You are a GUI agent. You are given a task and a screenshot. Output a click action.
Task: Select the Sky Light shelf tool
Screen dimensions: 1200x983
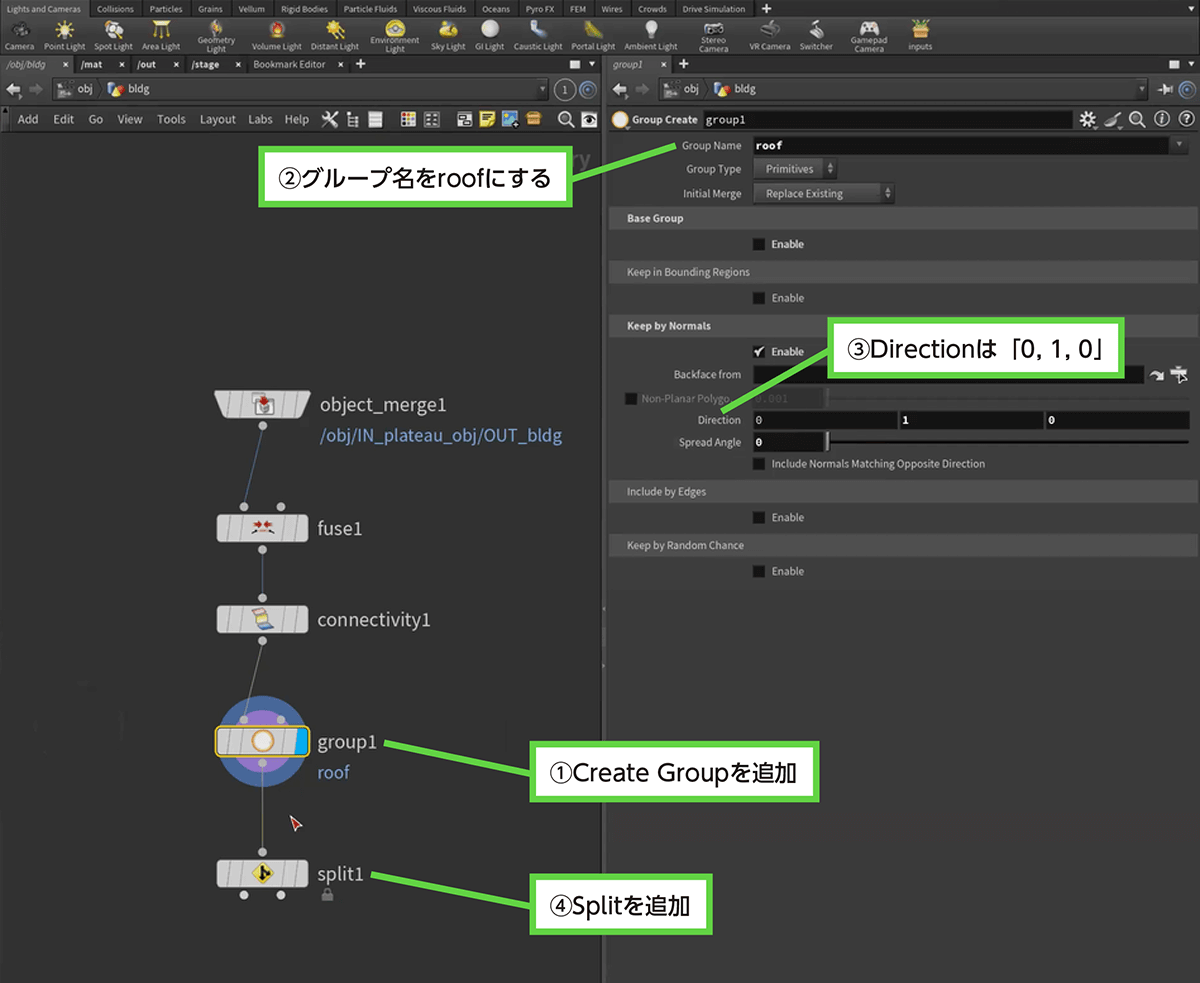click(449, 34)
